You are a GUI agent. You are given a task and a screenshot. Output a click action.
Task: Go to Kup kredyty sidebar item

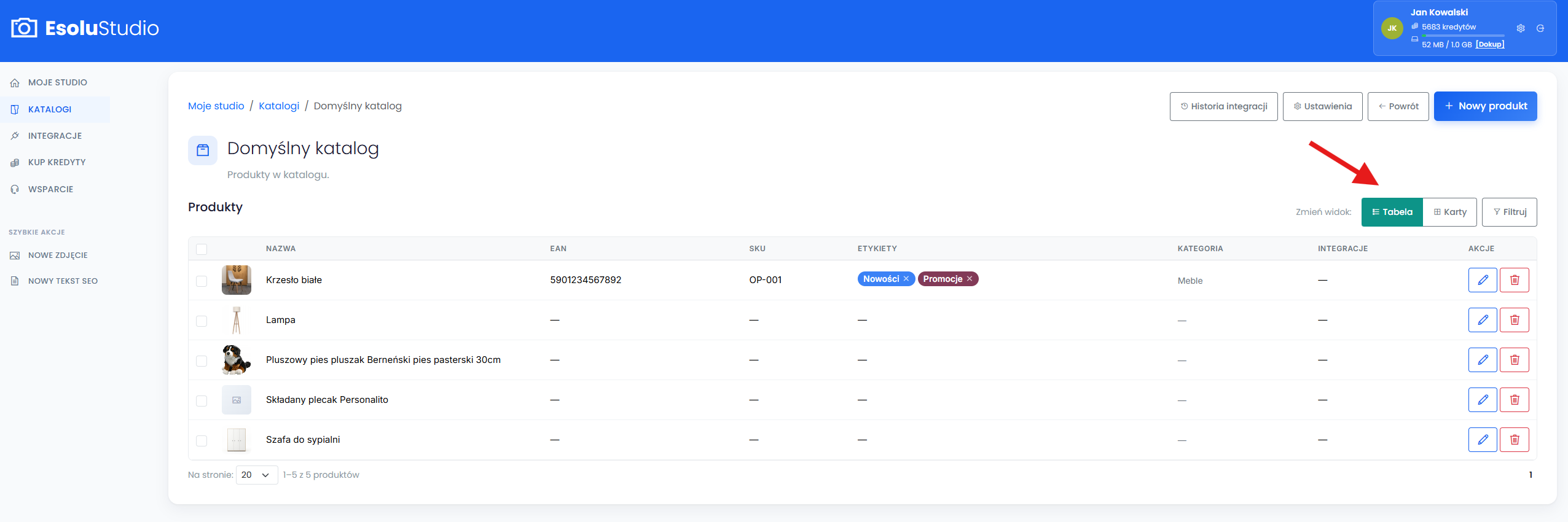coord(57,162)
